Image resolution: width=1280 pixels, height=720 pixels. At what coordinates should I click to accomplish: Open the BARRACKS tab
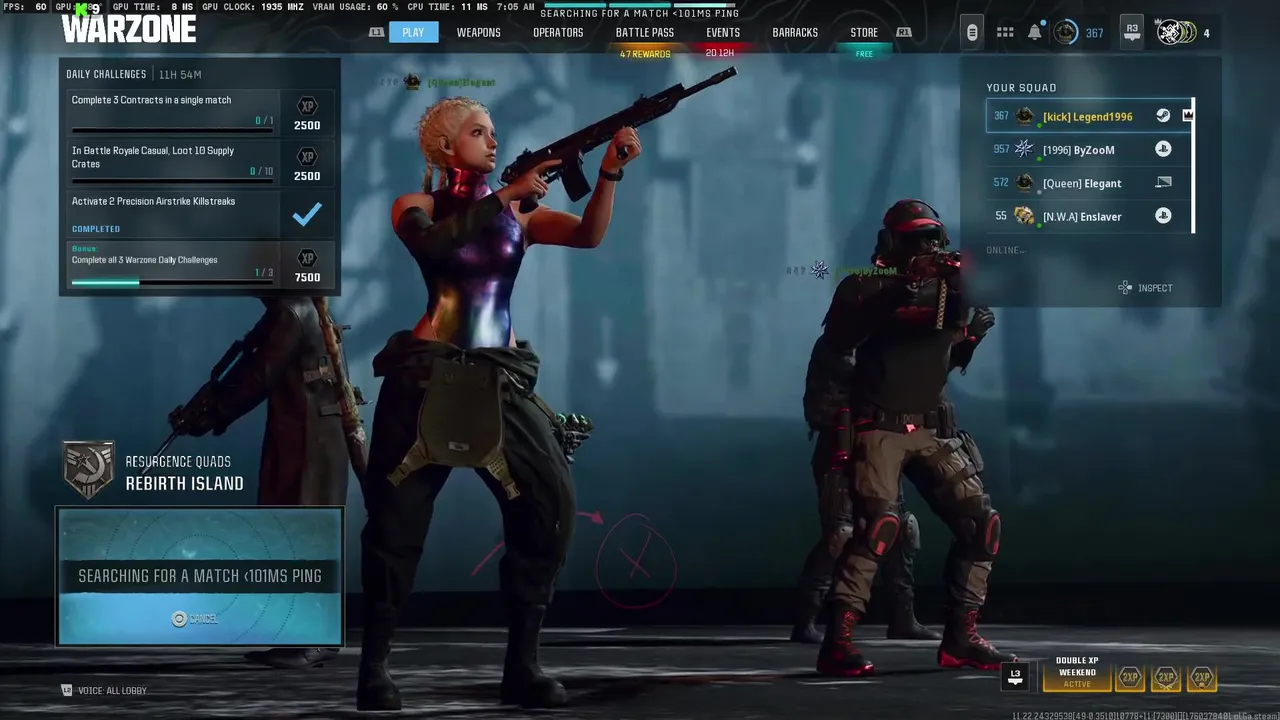[795, 32]
